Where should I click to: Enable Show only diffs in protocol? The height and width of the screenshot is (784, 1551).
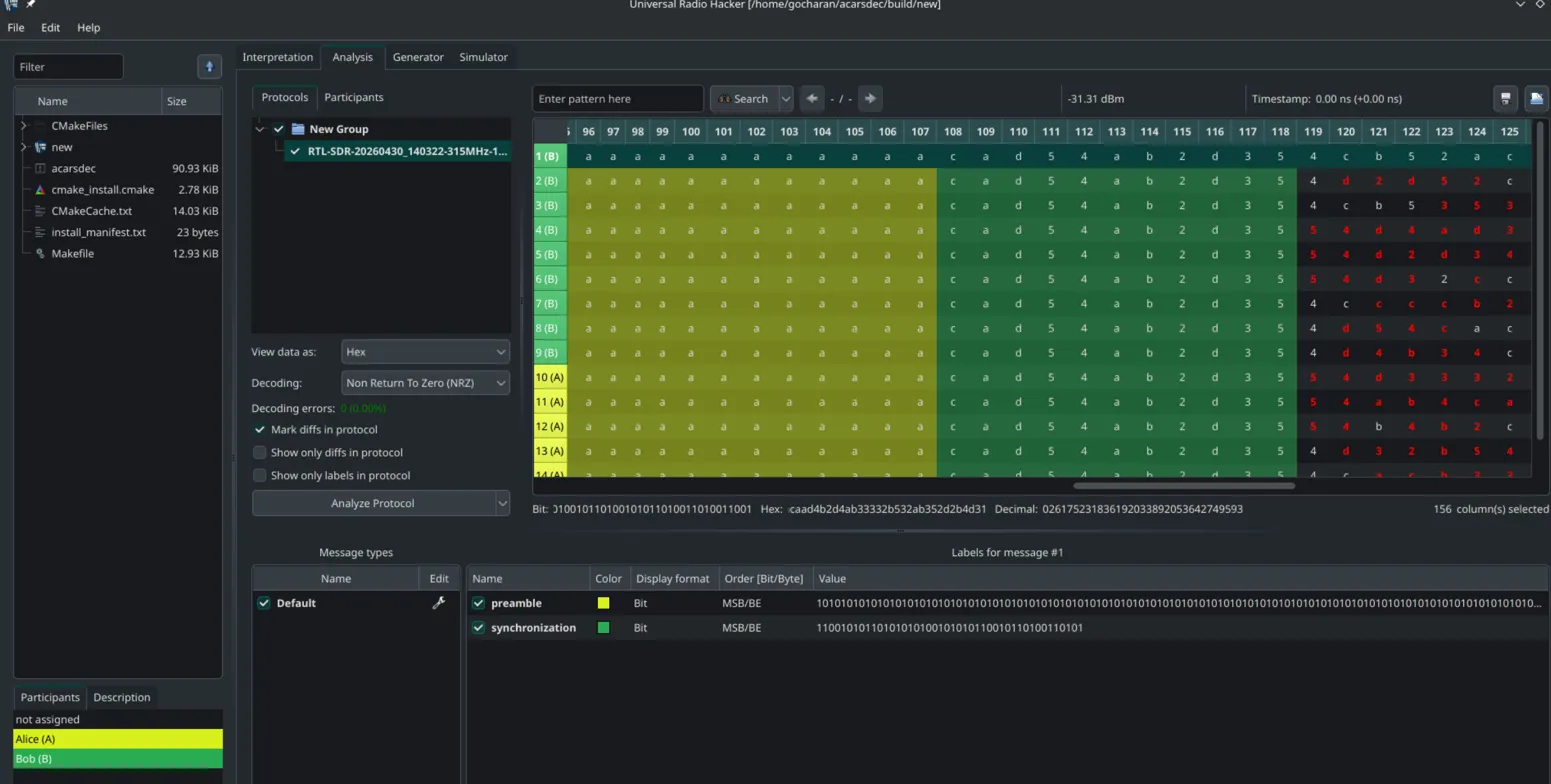260,453
